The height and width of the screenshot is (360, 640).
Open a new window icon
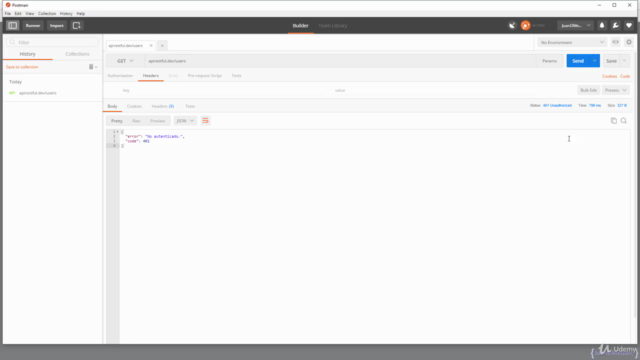(77, 25)
